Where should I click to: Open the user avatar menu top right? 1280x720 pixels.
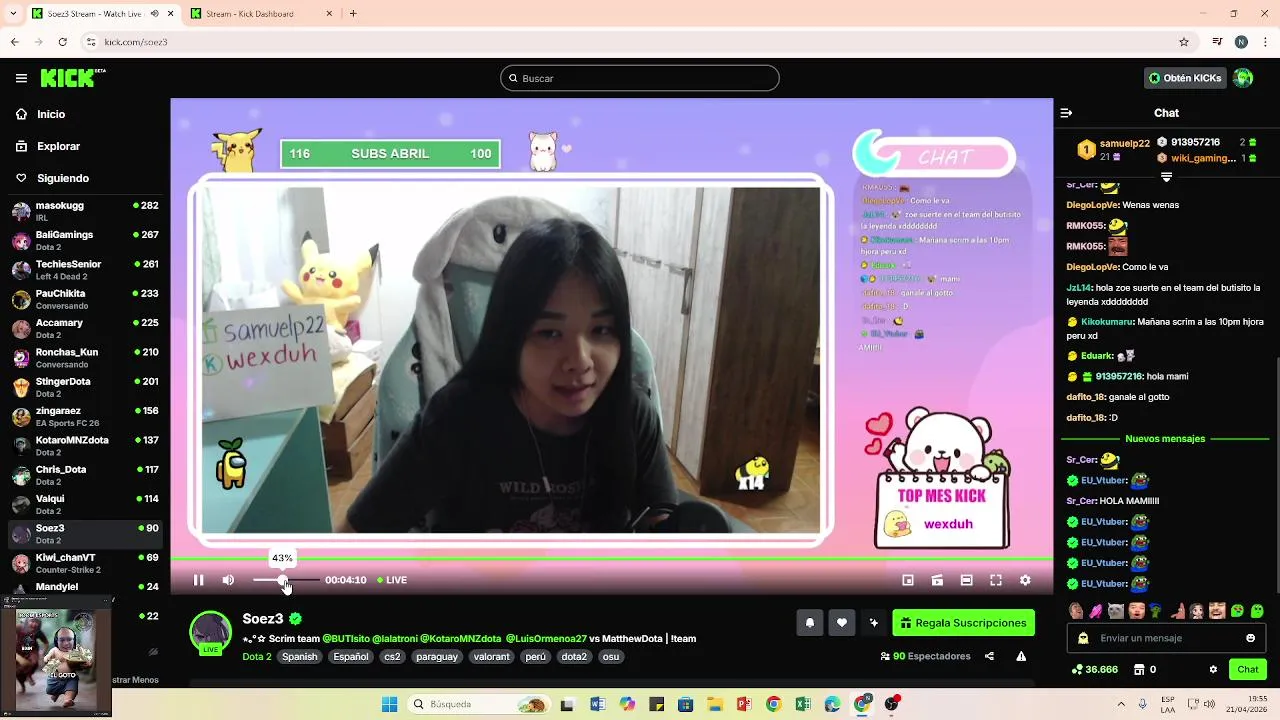tap(1243, 78)
